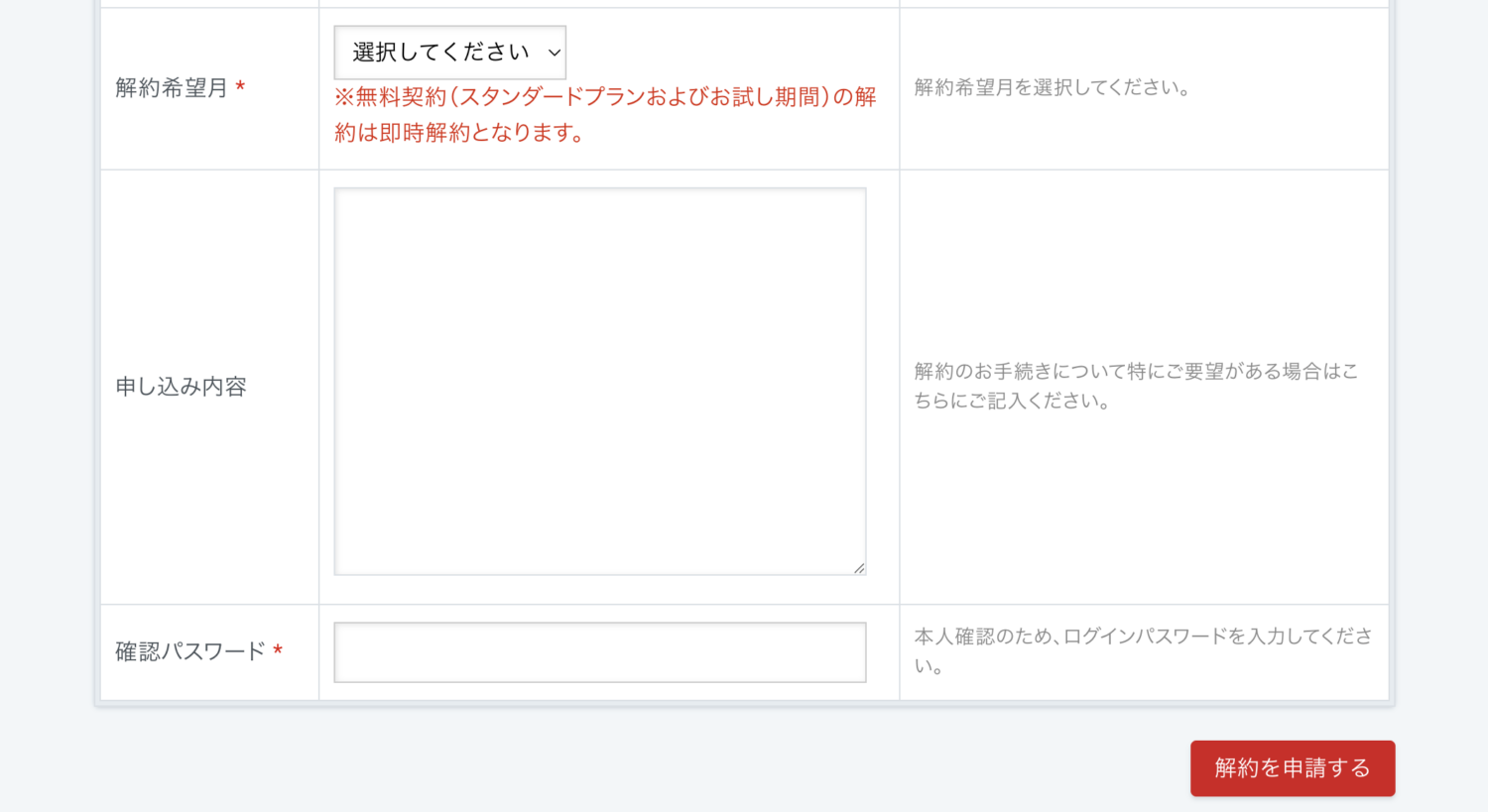The height and width of the screenshot is (812, 1488).
Task: Click the dropdown's chevron arrow
Action: (553, 52)
